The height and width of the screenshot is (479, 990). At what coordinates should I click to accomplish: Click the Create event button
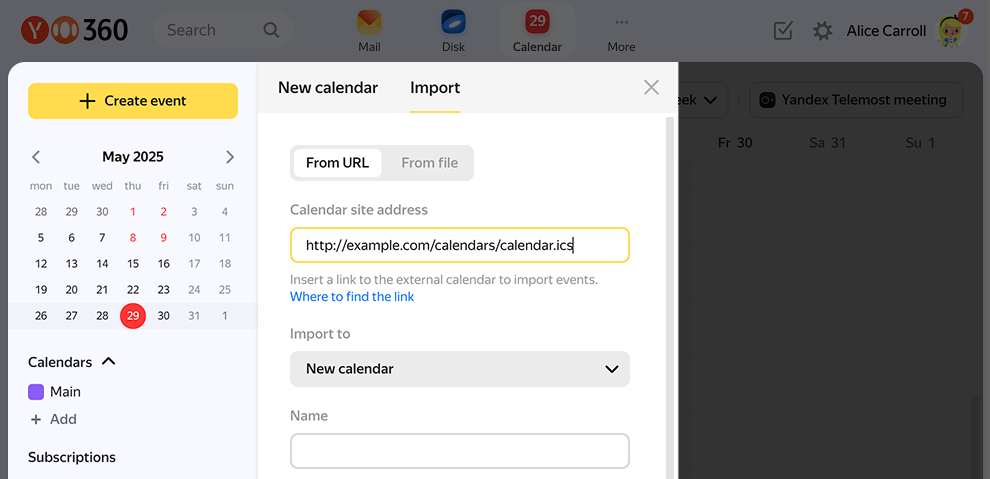click(x=133, y=101)
